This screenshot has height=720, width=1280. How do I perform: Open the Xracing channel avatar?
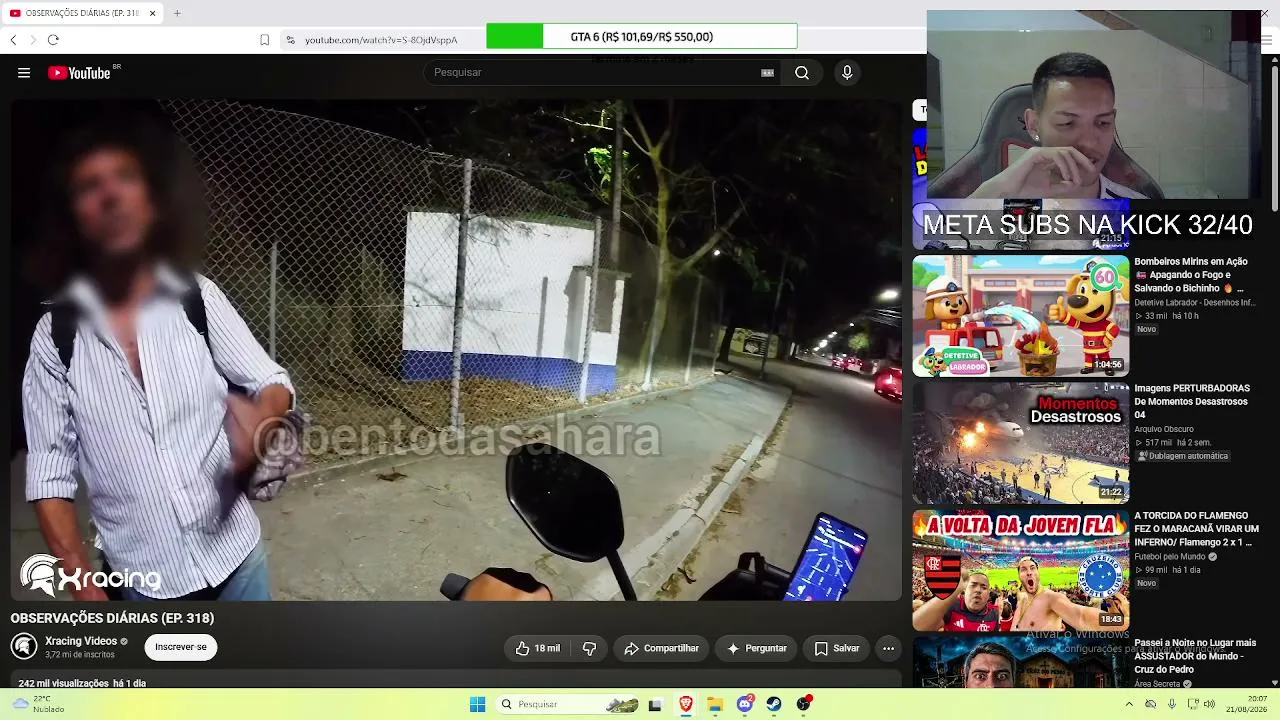(x=24, y=647)
